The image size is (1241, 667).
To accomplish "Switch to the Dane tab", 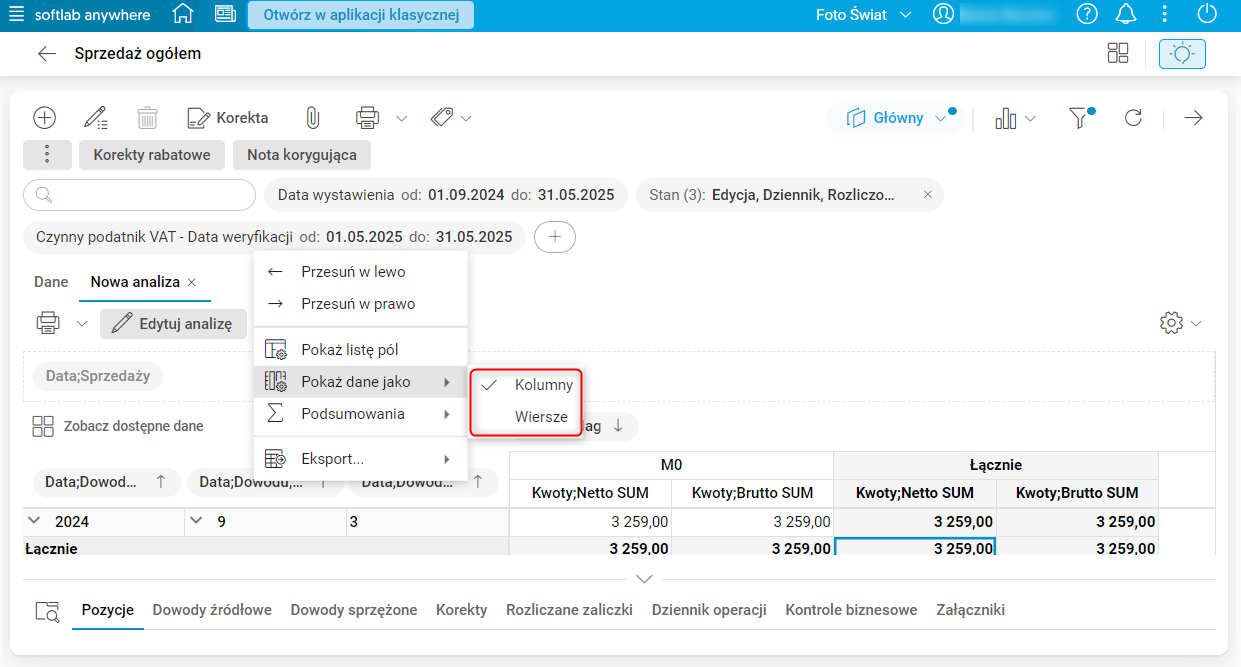I will [51, 282].
